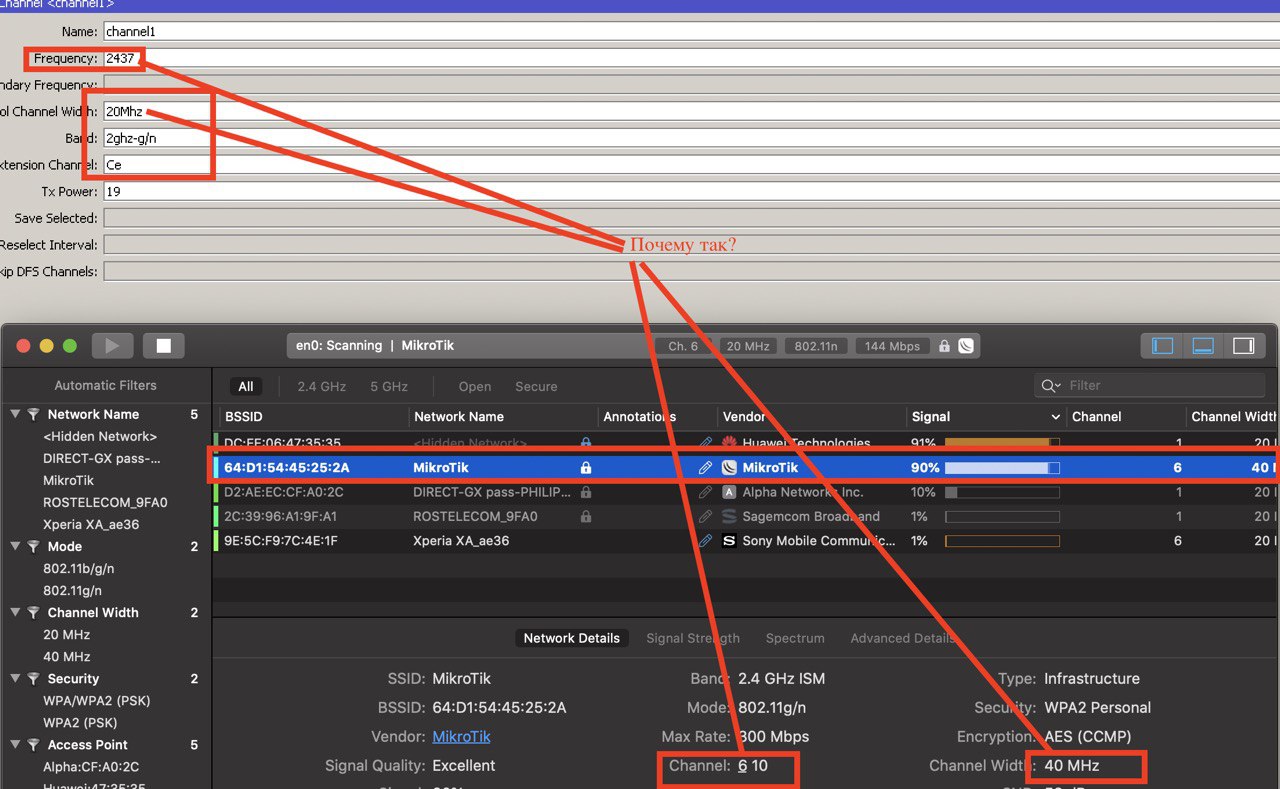This screenshot has width=1280, height=789.
Task: Select <Hidden Network> in the sidebar
Action: tap(100, 436)
